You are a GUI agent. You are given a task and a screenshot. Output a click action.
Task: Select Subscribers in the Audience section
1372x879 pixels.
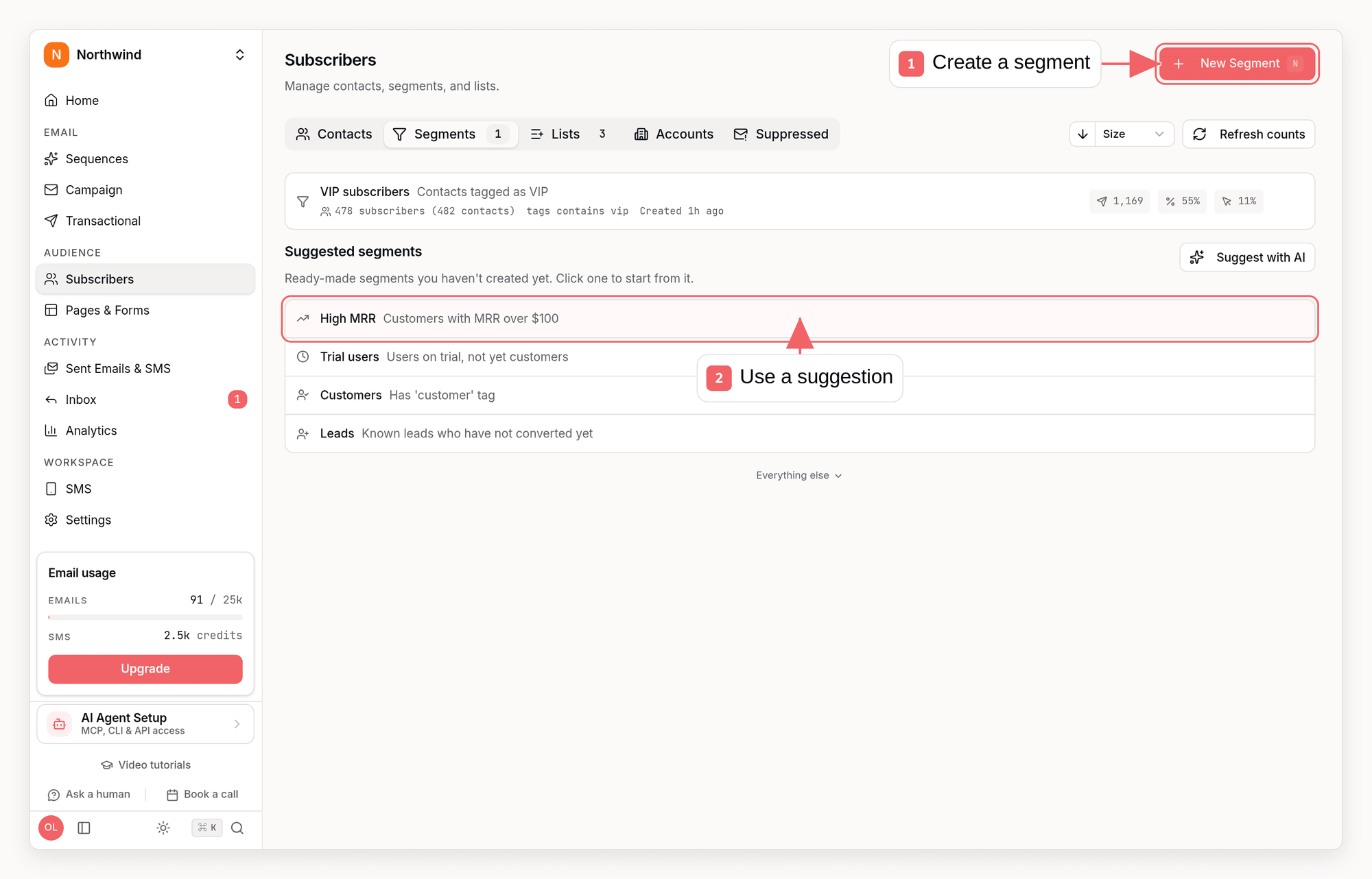click(145, 279)
